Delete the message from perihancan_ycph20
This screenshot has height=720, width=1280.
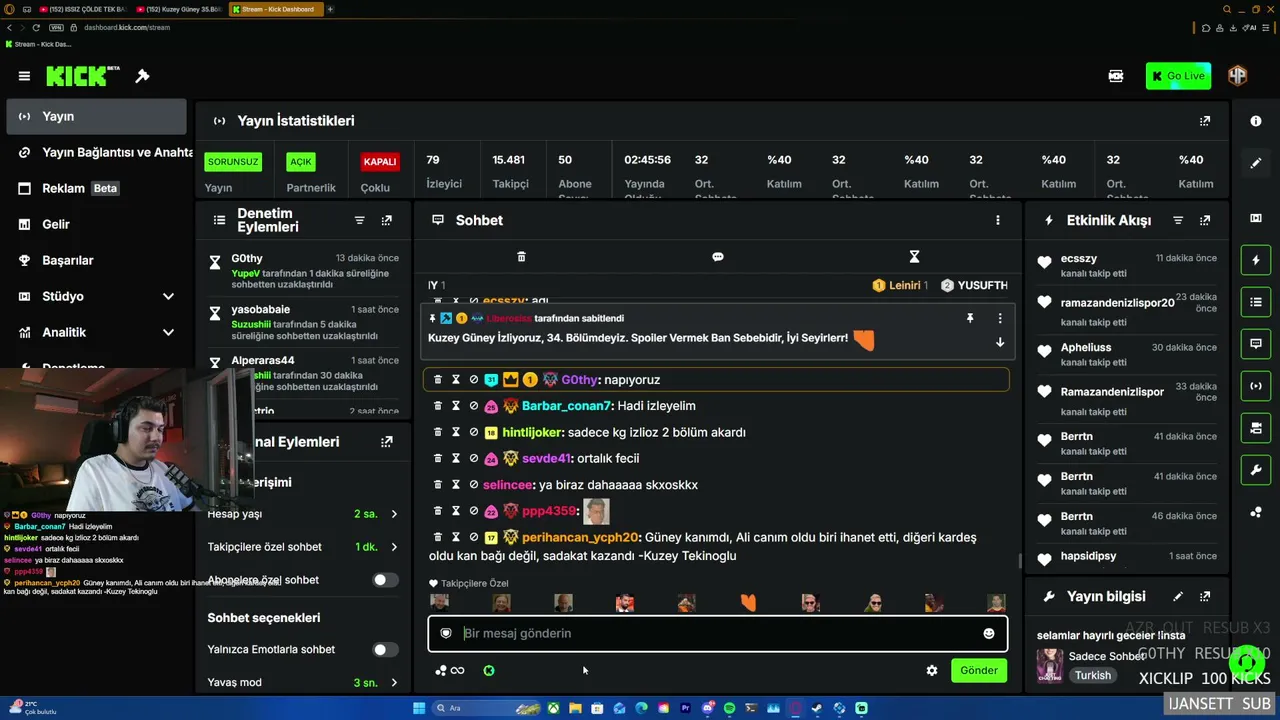click(438, 537)
